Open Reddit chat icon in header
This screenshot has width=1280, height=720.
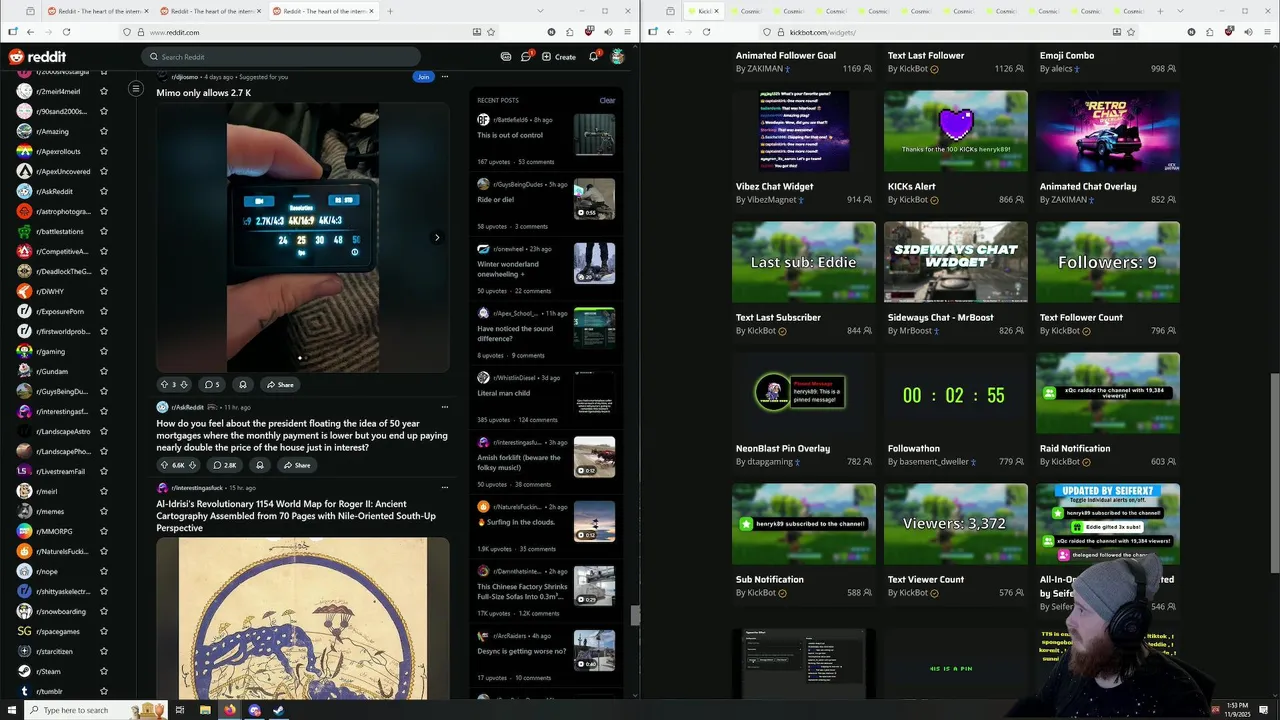[526, 57]
